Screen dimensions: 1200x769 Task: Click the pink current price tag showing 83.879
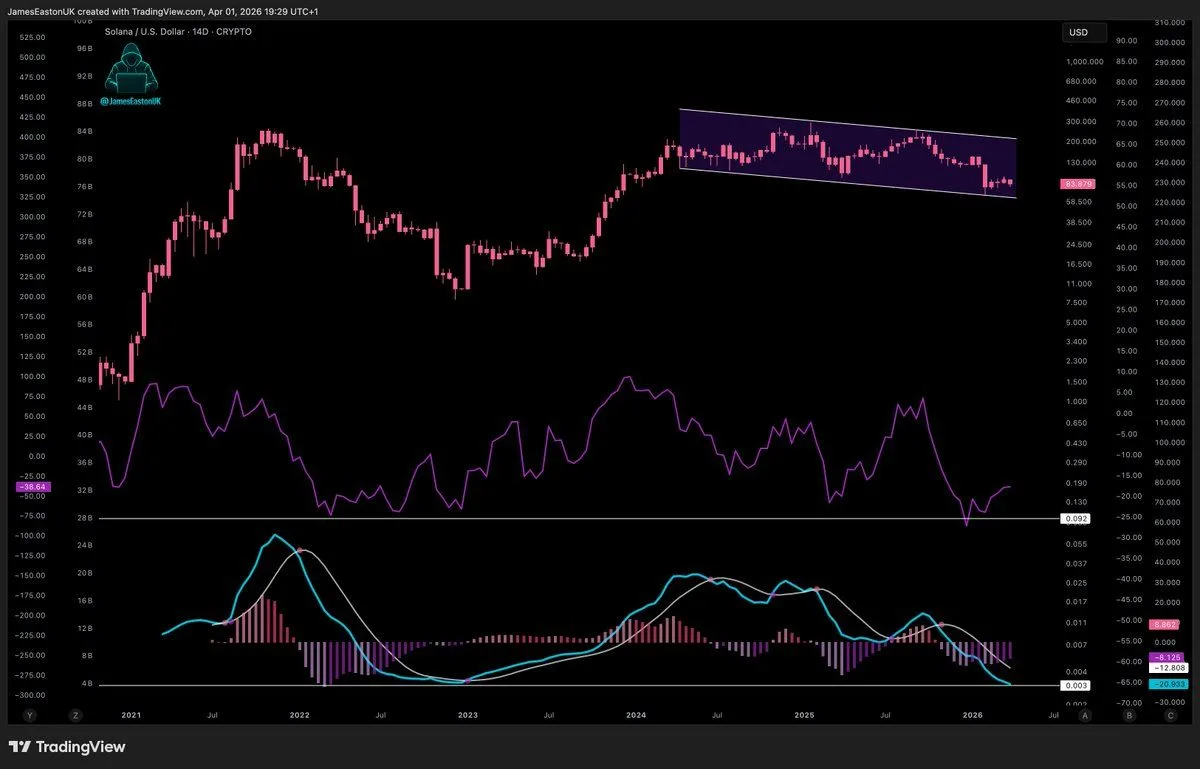click(x=1076, y=184)
